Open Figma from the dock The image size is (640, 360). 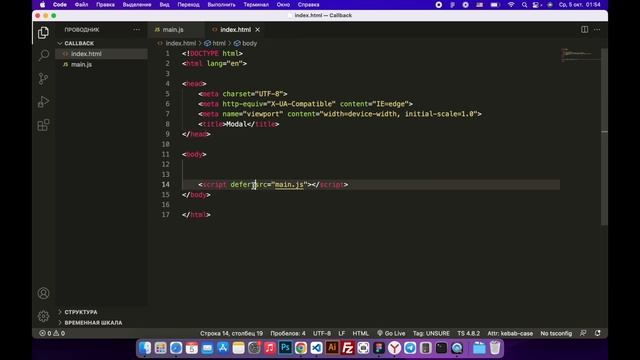[379, 348]
